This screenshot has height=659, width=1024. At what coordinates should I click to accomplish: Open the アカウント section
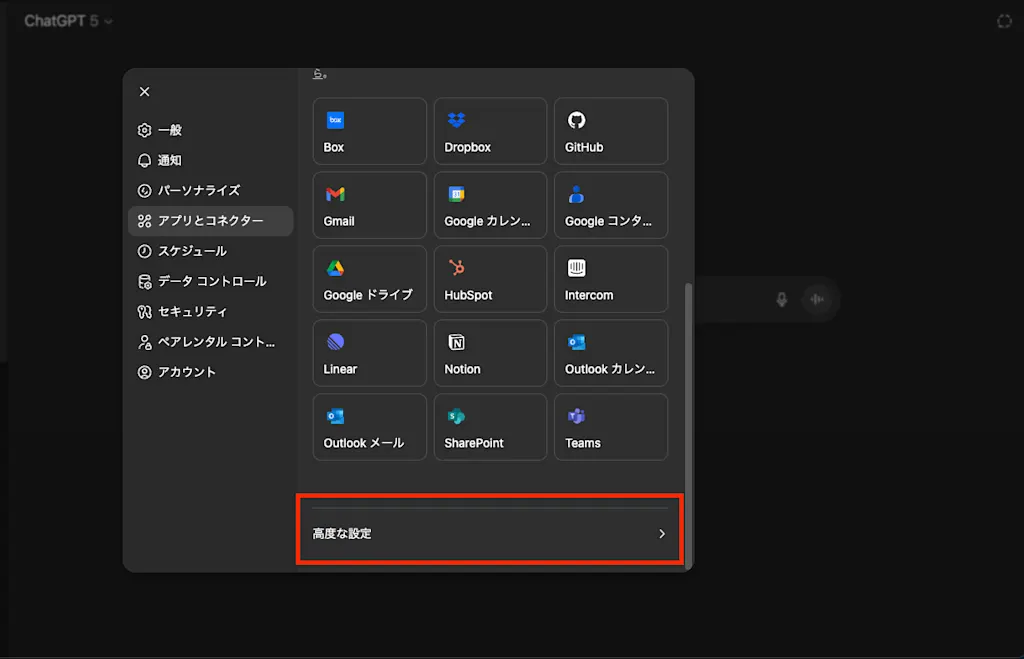coord(211,372)
